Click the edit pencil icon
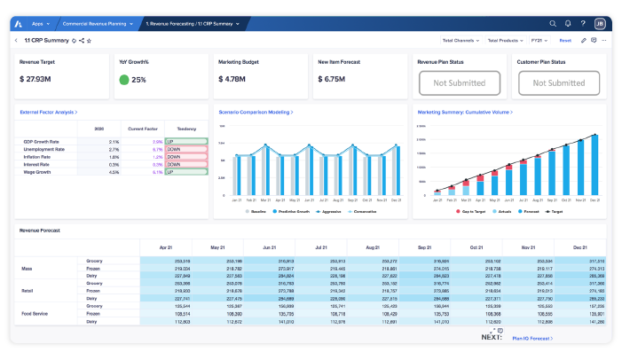 (x=584, y=40)
